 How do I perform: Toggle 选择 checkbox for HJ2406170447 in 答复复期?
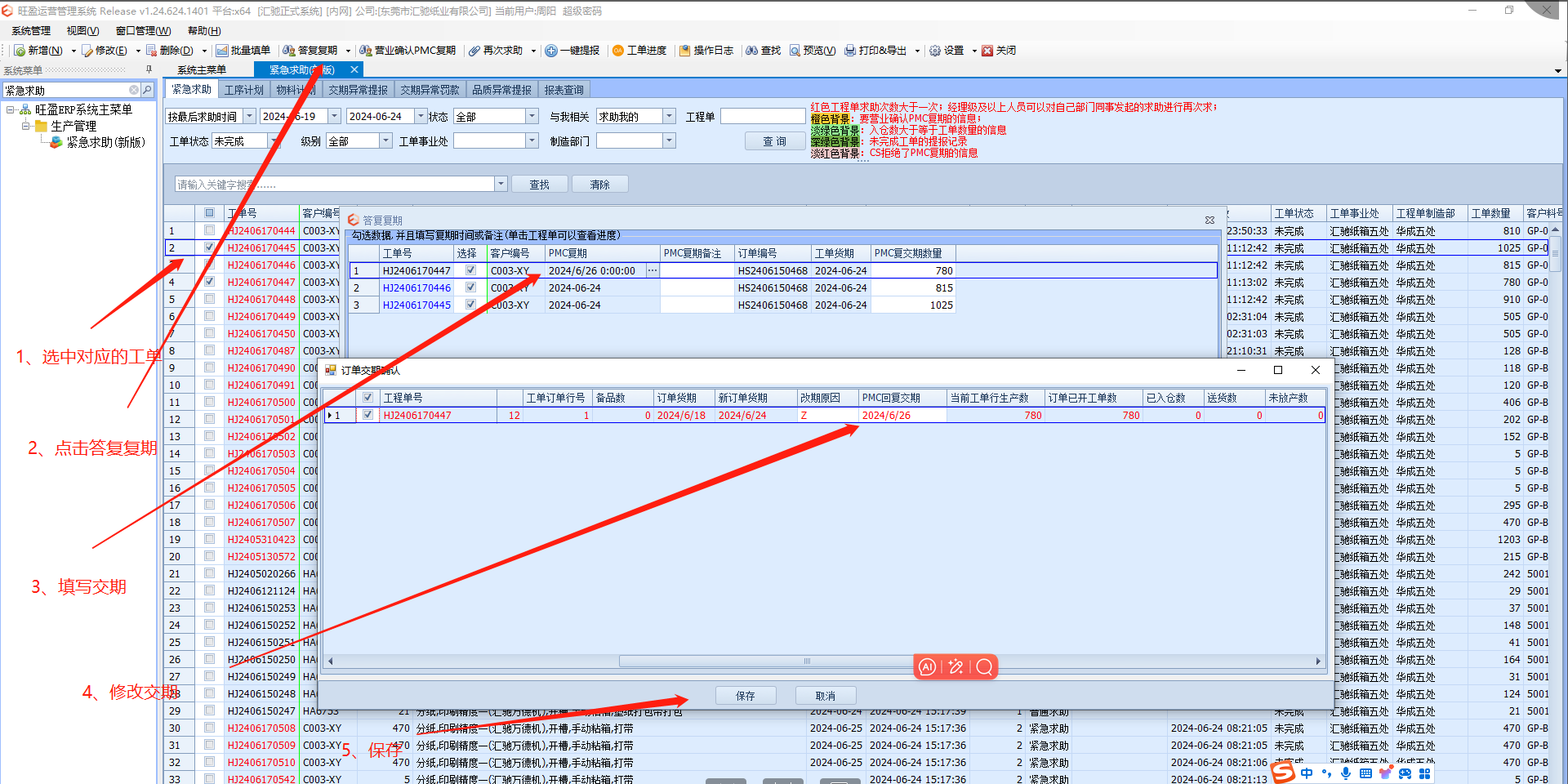[x=470, y=270]
